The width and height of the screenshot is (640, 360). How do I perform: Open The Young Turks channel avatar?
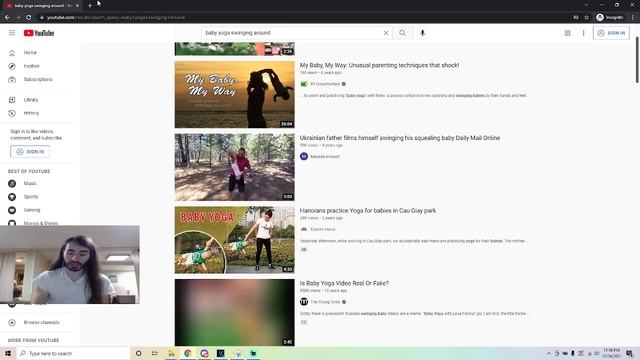(x=304, y=302)
